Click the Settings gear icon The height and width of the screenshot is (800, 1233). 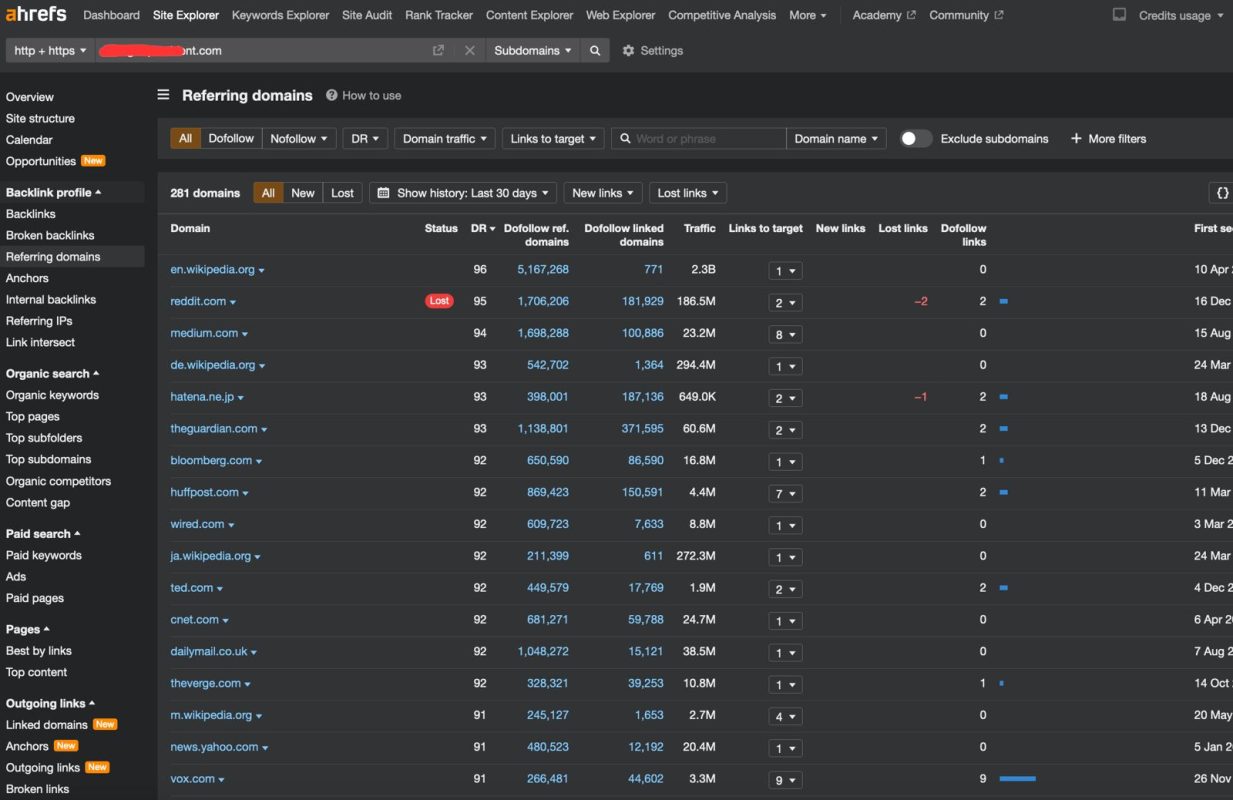pyautogui.click(x=628, y=51)
